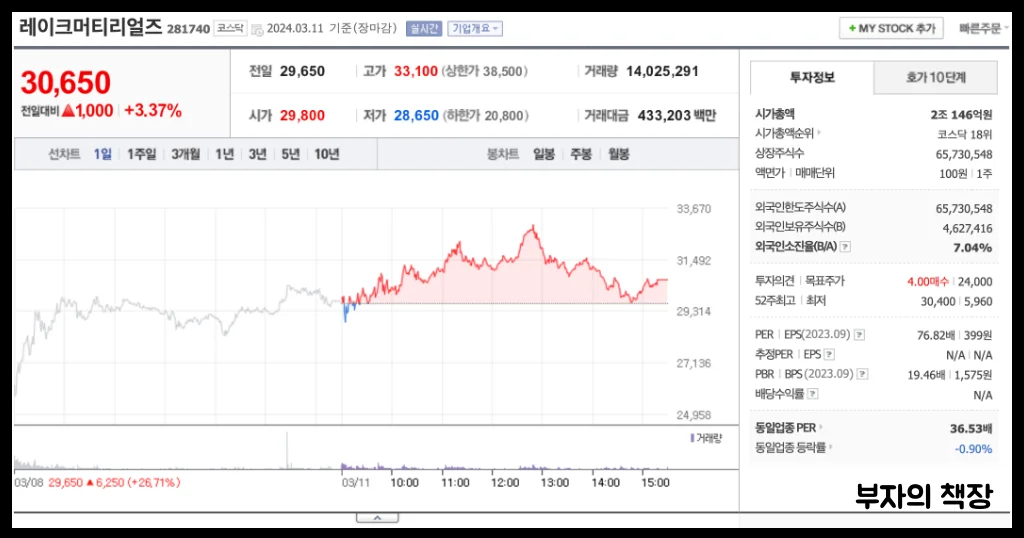Click the 고가 value 33,100
The width and height of the screenshot is (1024, 538).
pyautogui.click(x=415, y=71)
